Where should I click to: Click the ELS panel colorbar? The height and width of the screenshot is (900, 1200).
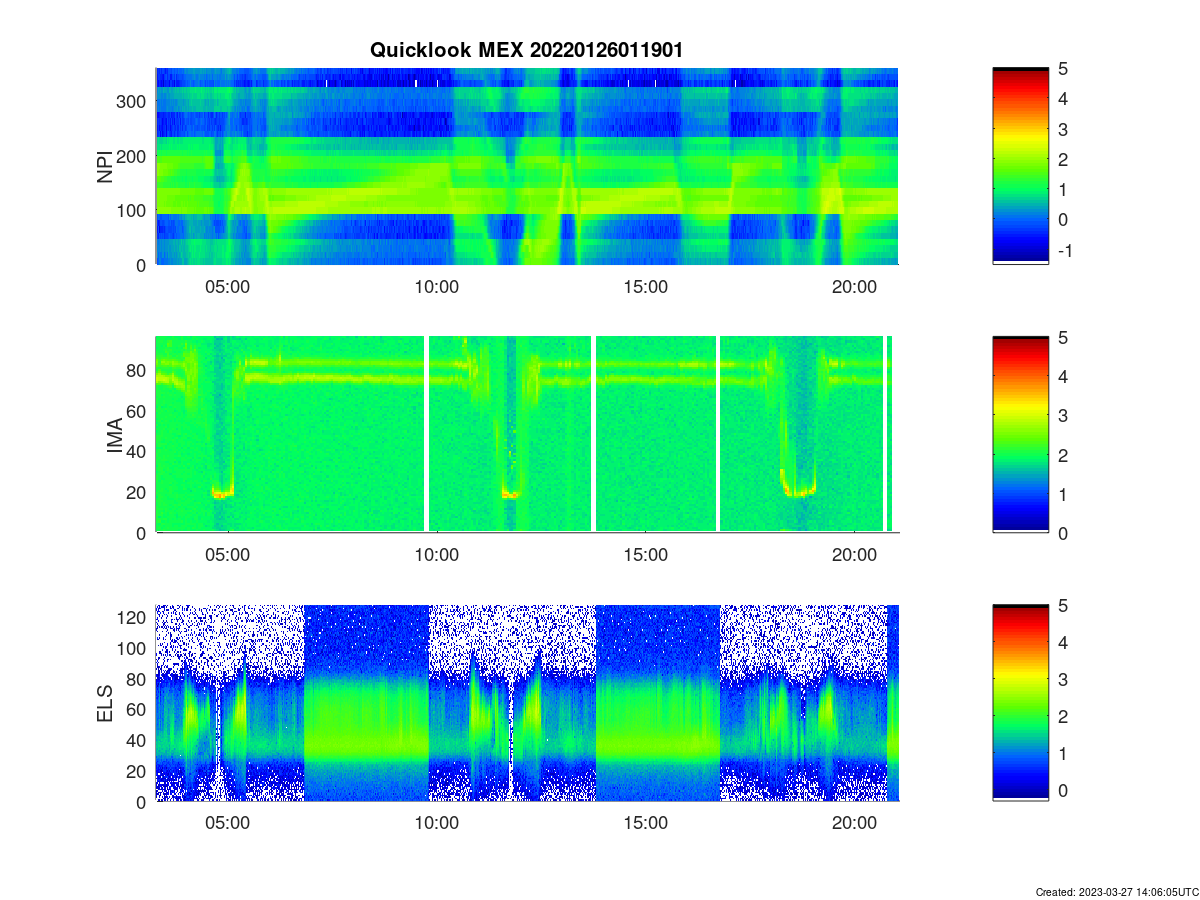coord(1020,703)
